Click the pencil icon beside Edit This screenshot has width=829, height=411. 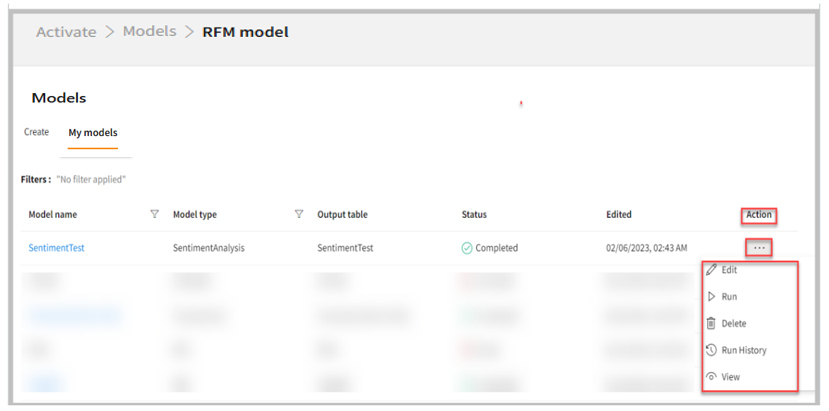(x=712, y=270)
